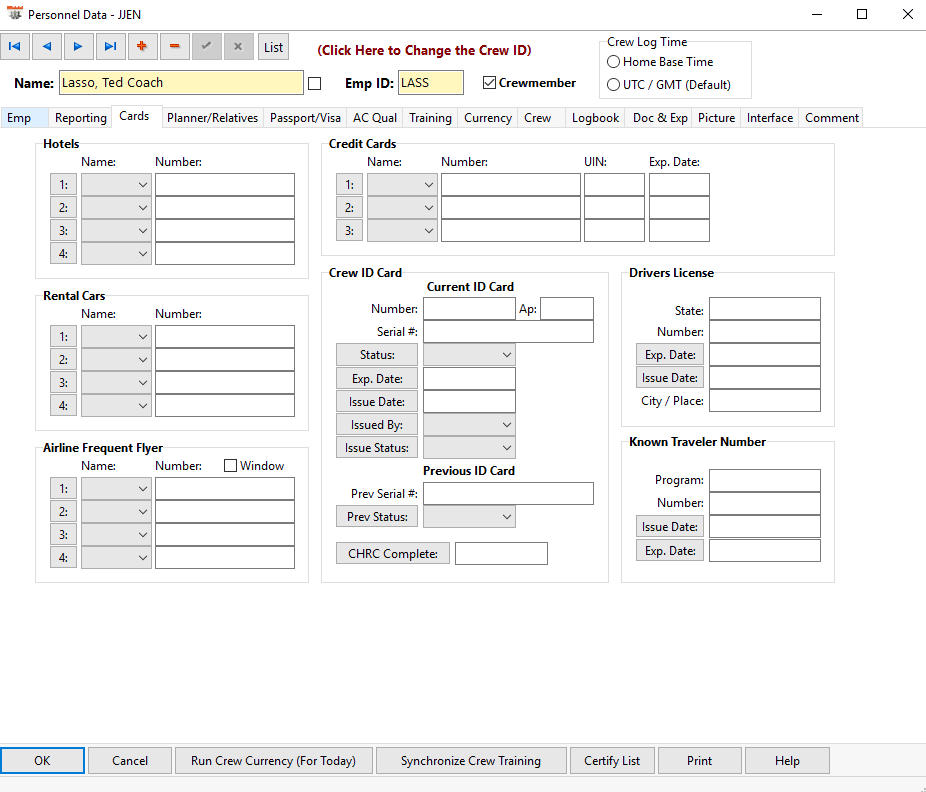926x792 pixels.
Task: Click Run Crew Currency (For Today) button
Action: click(273, 761)
